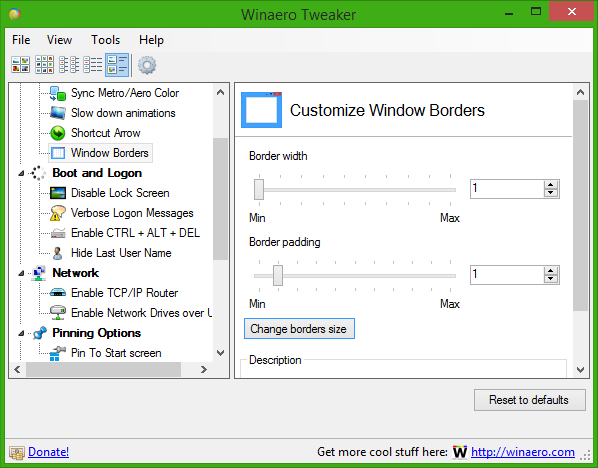
Task: Click the Border padding slider thumb
Action: (278, 275)
